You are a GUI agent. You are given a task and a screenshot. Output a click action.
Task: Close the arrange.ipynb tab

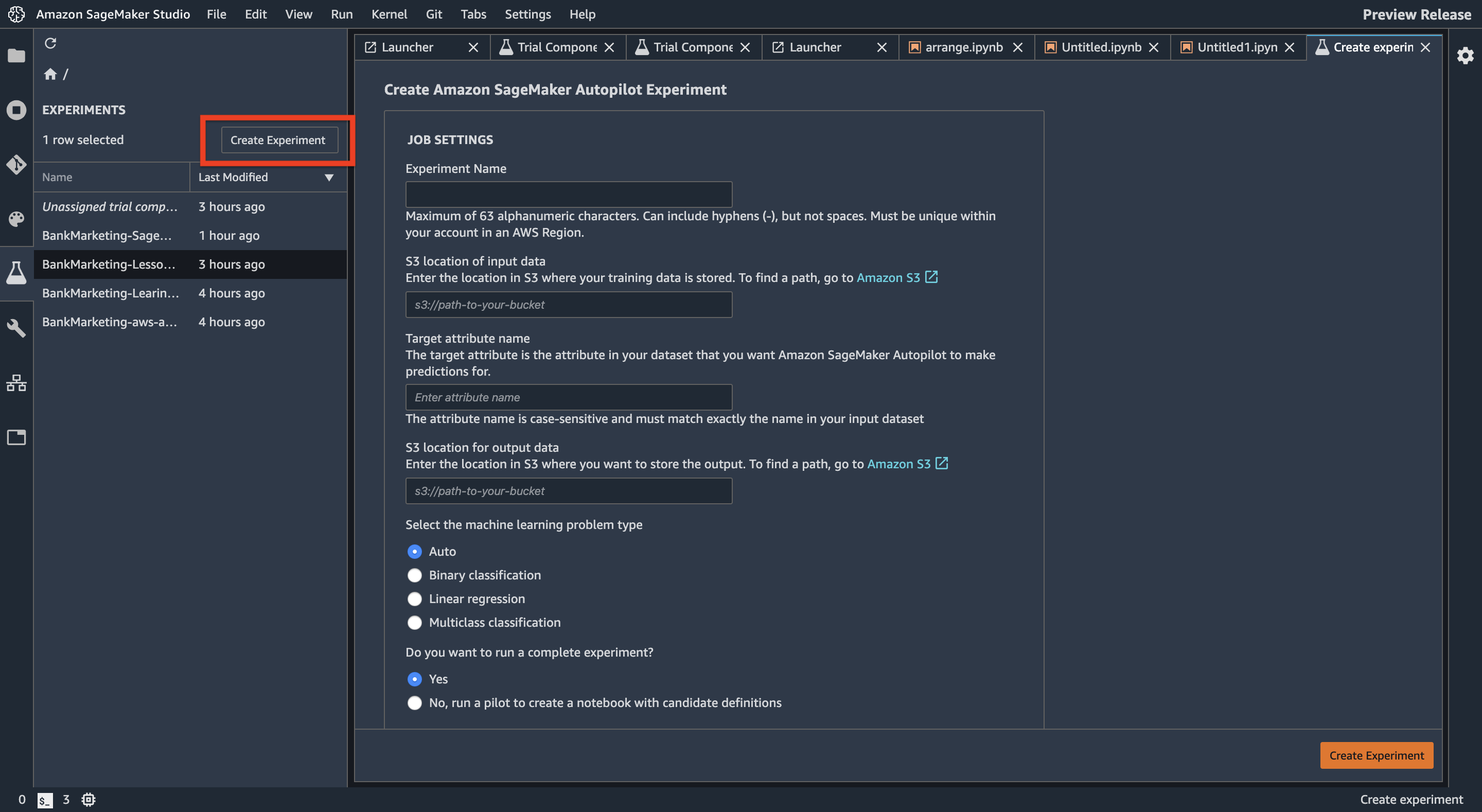tap(1017, 47)
